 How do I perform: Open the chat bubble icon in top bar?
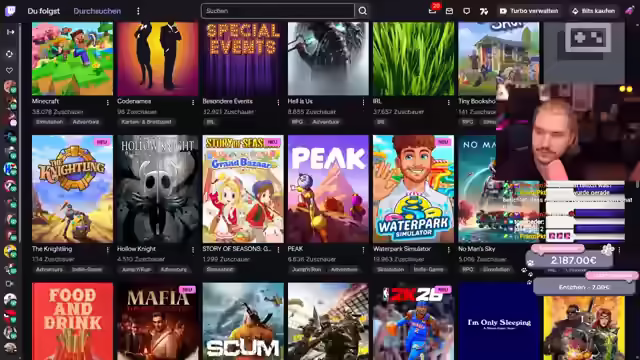click(x=467, y=11)
